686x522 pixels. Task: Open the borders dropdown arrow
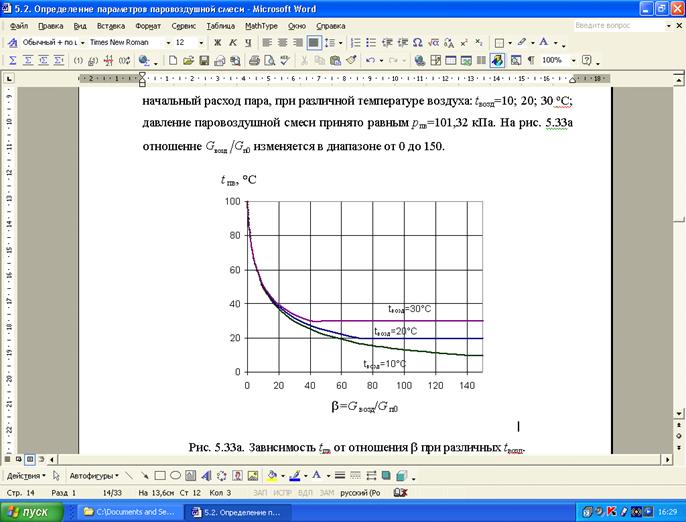[510, 43]
